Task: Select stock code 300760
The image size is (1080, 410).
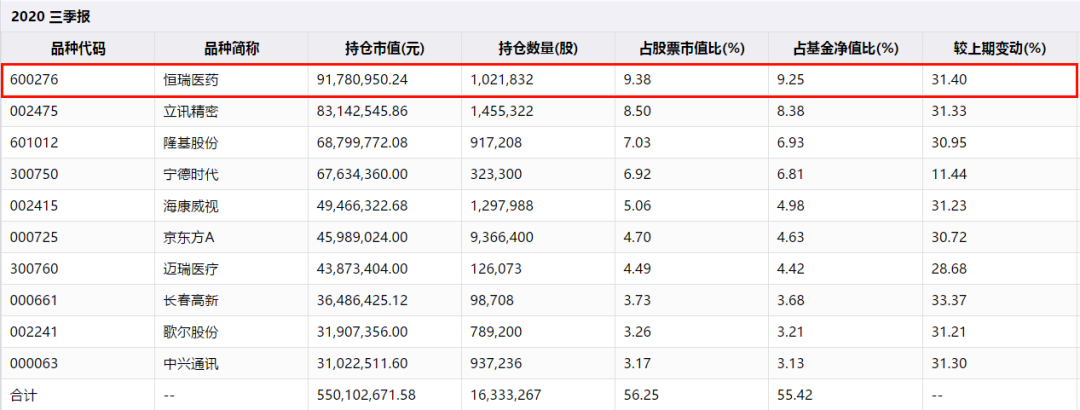Action: pos(34,269)
